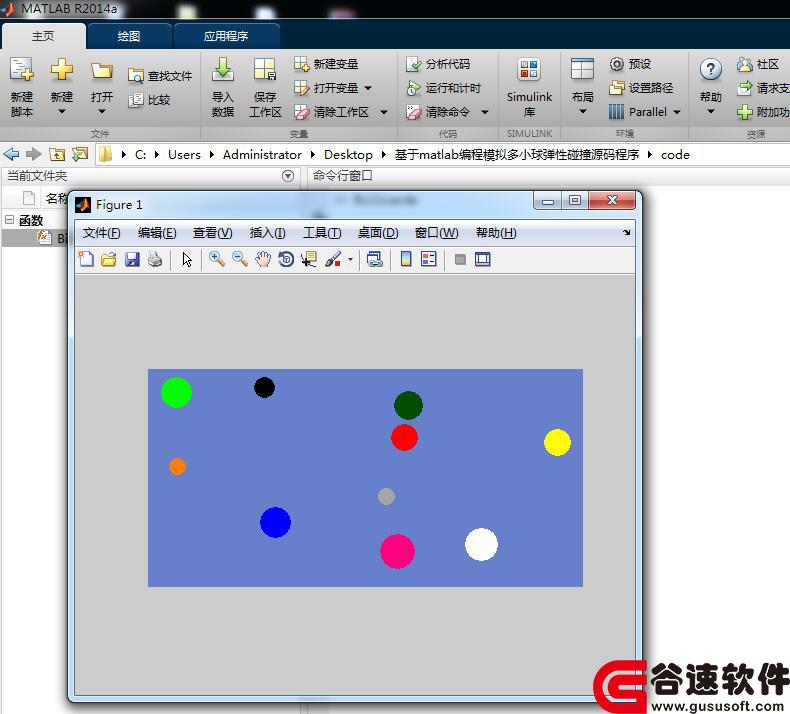Click the Help (帮助) question mark icon

(x=711, y=70)
